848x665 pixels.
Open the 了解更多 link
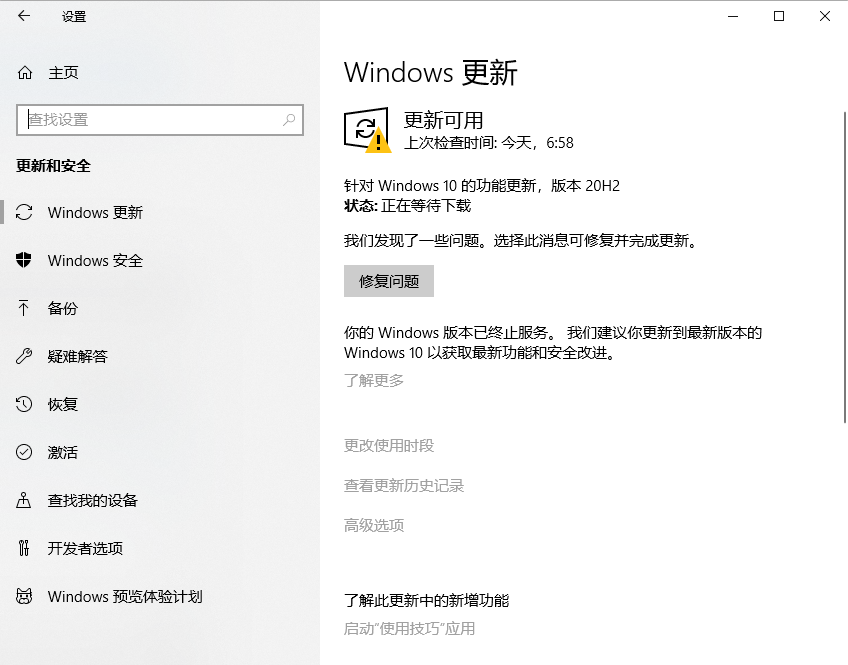tap(374, 381)
